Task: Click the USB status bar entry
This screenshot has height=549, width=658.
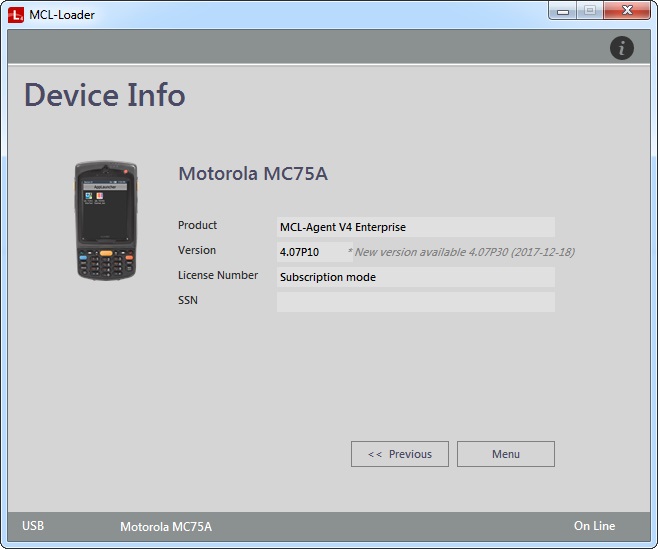Action: click(33, 526)
